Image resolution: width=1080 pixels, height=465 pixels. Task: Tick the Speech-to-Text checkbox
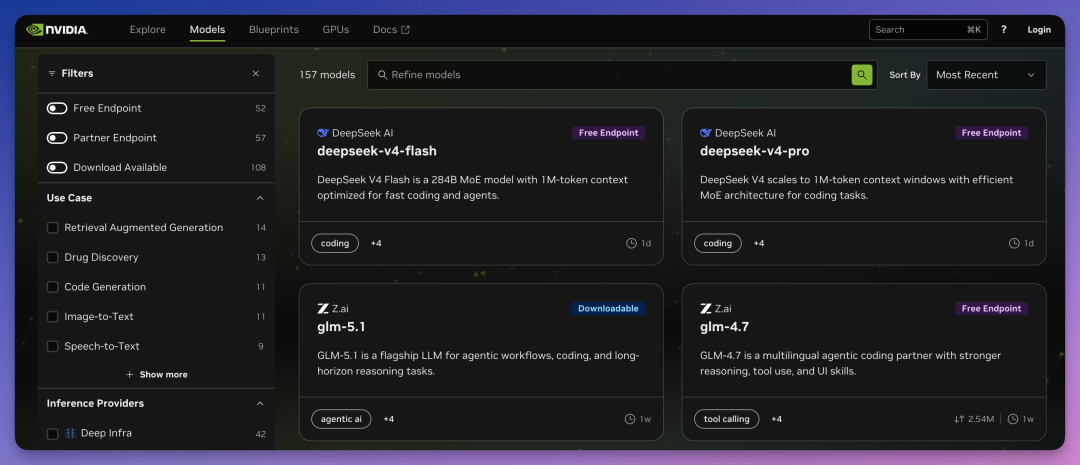(x=53, y=347)
